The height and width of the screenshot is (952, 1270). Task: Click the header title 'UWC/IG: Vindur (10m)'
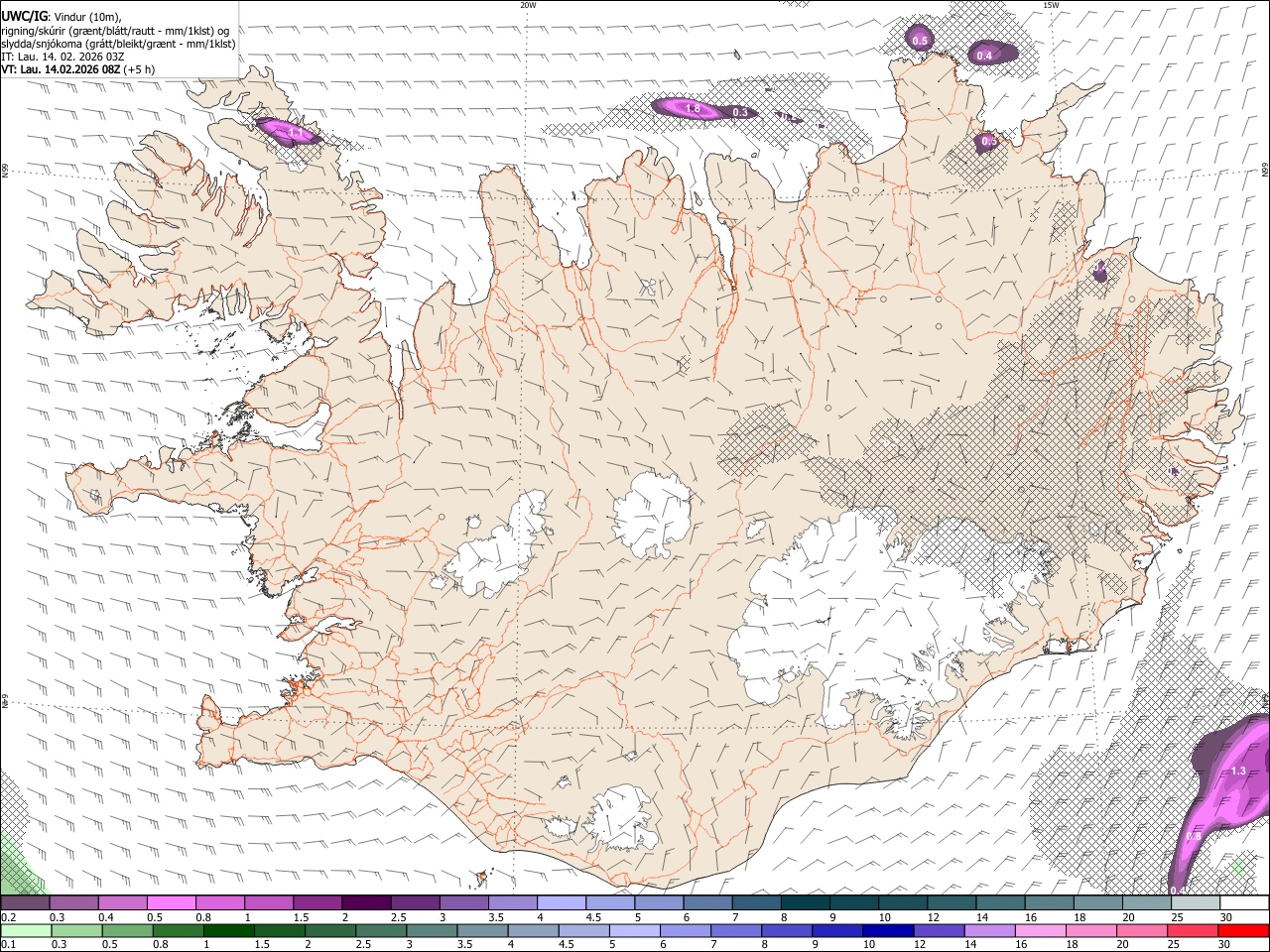point(62,16)
